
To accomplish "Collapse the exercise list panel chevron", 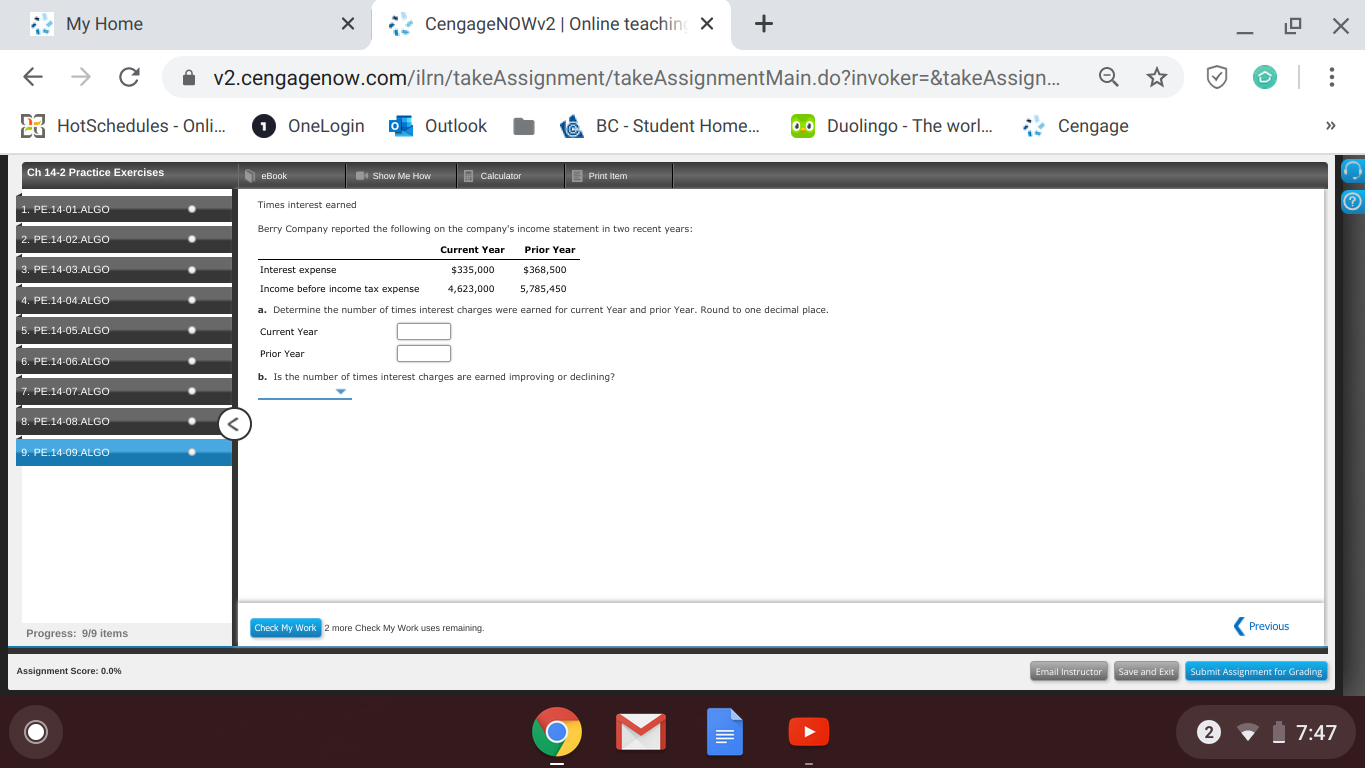I will [233, 424].
